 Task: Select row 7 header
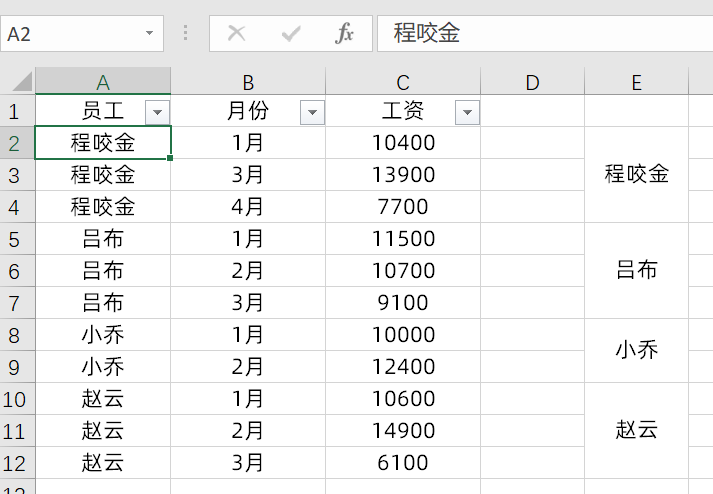17,303
